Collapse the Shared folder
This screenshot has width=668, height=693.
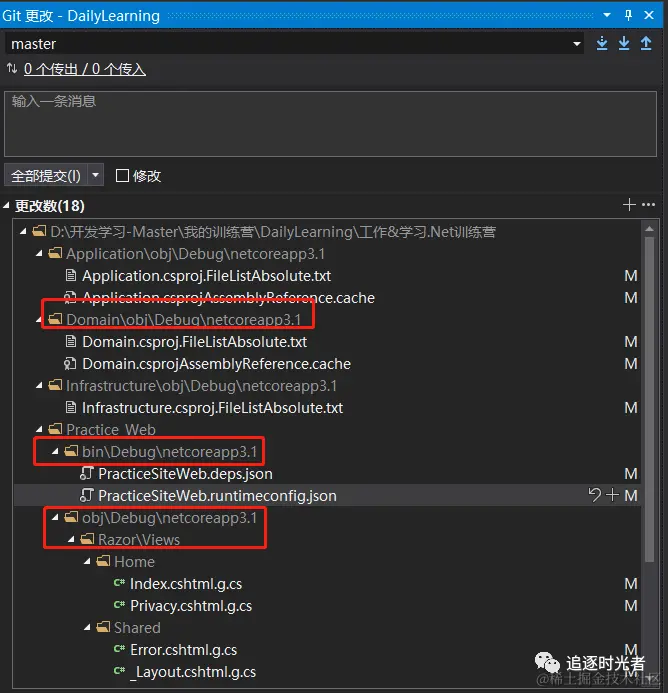[x=87, y=627]
